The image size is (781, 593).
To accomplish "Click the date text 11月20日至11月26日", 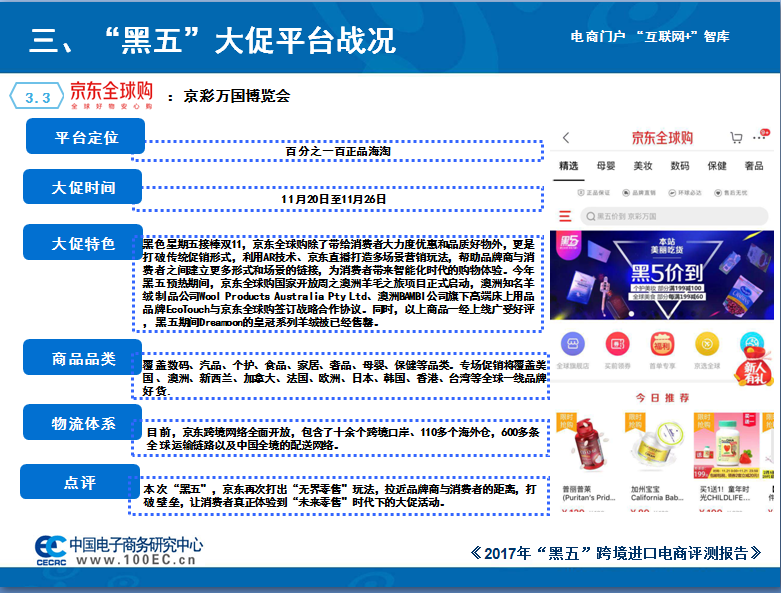I will click(334, 199).
